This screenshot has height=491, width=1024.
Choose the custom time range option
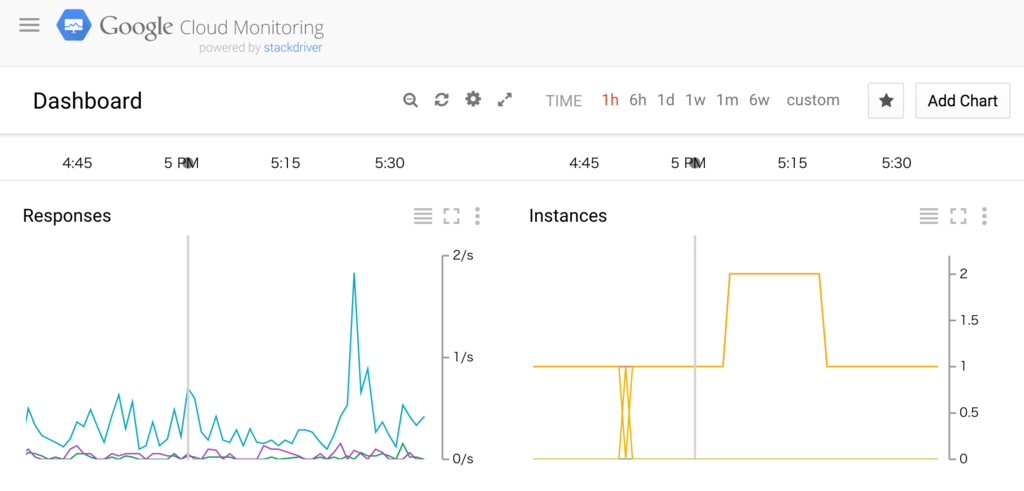tap(813, 101)
